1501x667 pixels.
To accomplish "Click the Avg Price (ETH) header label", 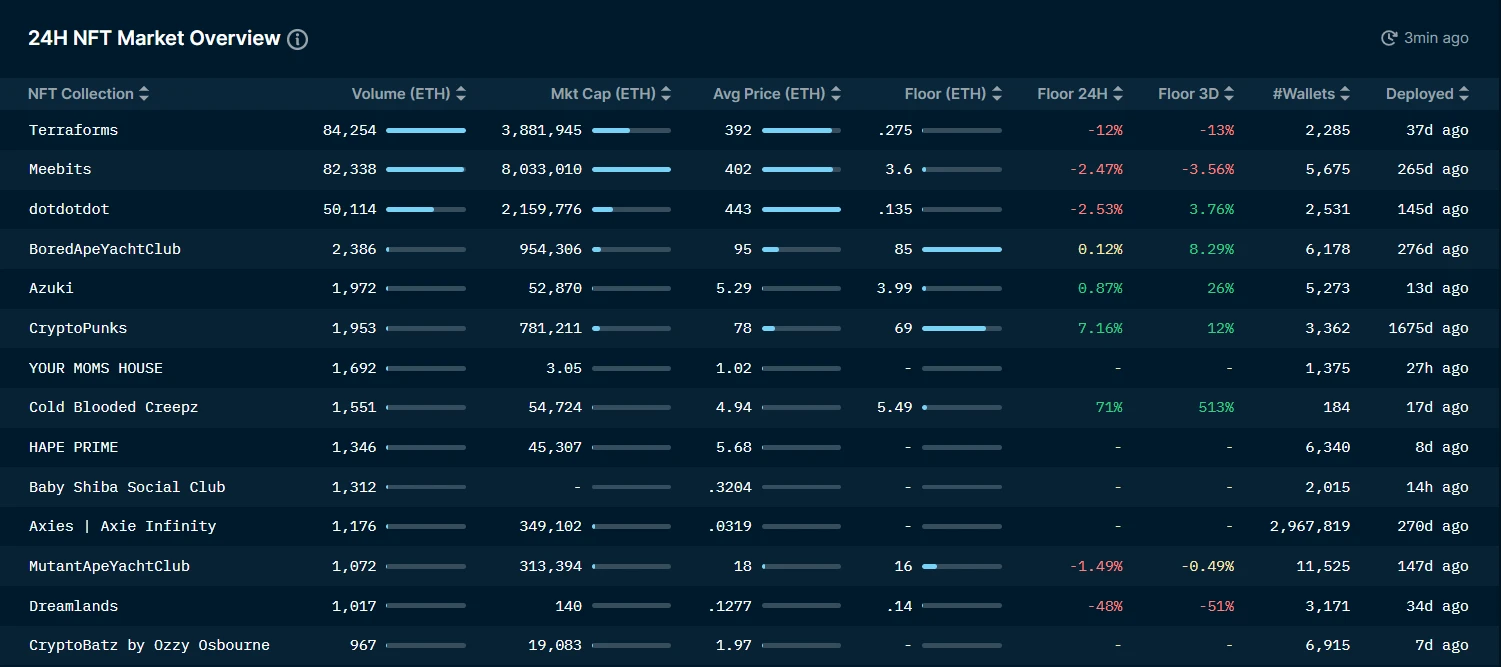I will pos(769,94).
